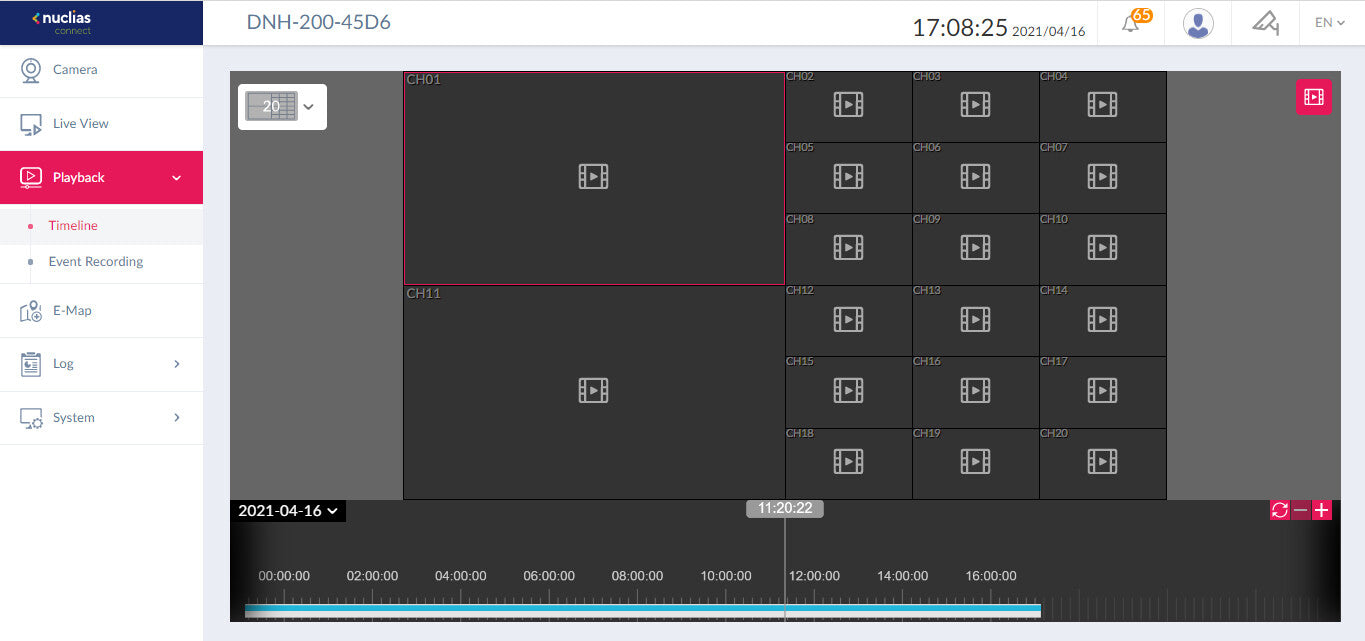Open the 2021-04-16 date dropdown
Image resolution: width=1365 pixels, height=641 pixels.
(288, 511)
